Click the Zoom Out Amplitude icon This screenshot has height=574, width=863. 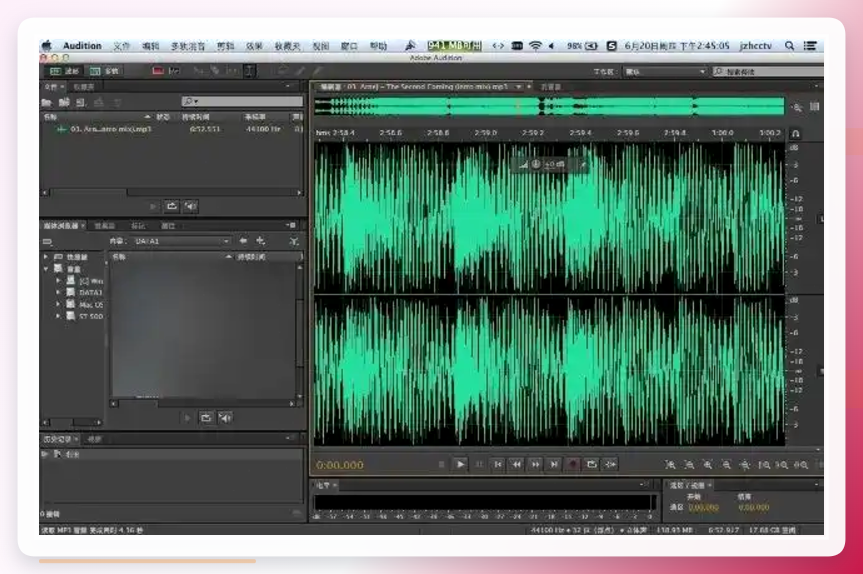tap(689, 465)
